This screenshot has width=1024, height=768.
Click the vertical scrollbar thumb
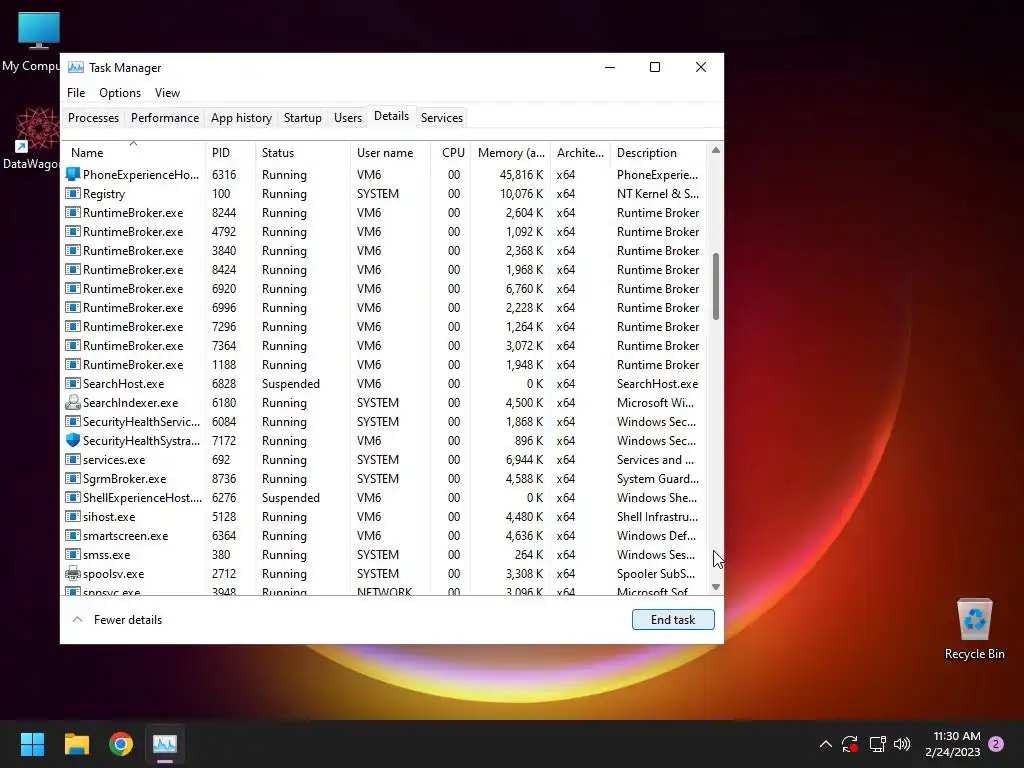coord(716,286)
